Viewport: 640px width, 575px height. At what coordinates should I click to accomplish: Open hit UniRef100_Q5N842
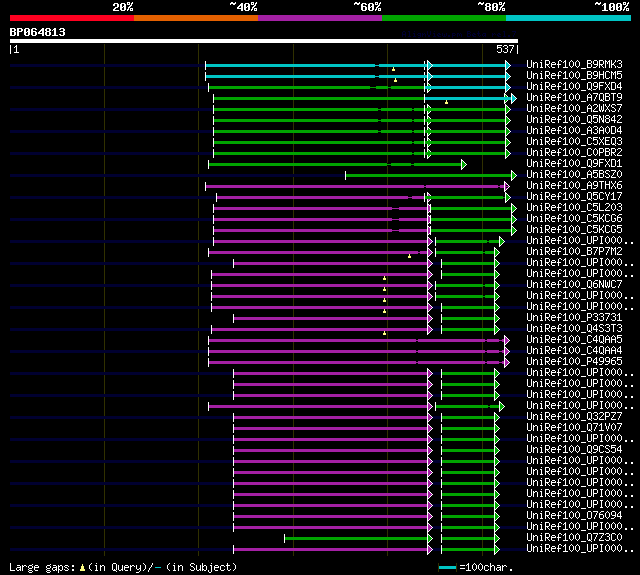pos(574,120)
